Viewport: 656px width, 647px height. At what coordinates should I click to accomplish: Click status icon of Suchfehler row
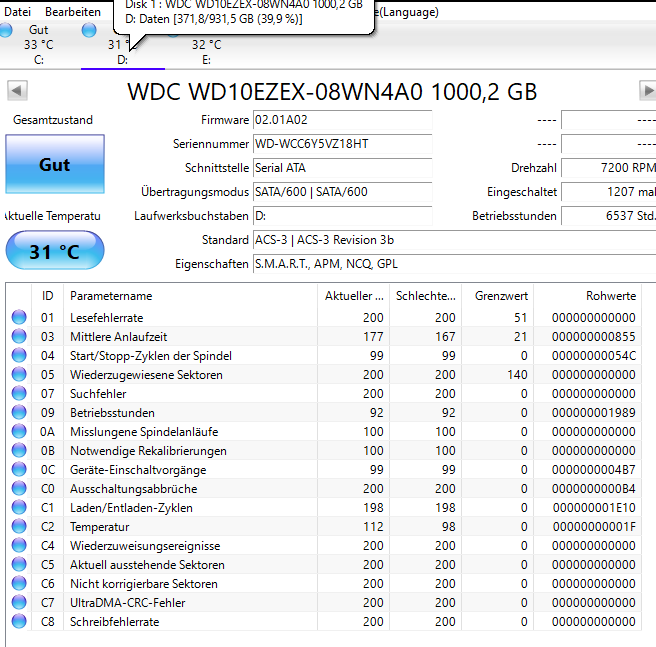tap(19, 393)
